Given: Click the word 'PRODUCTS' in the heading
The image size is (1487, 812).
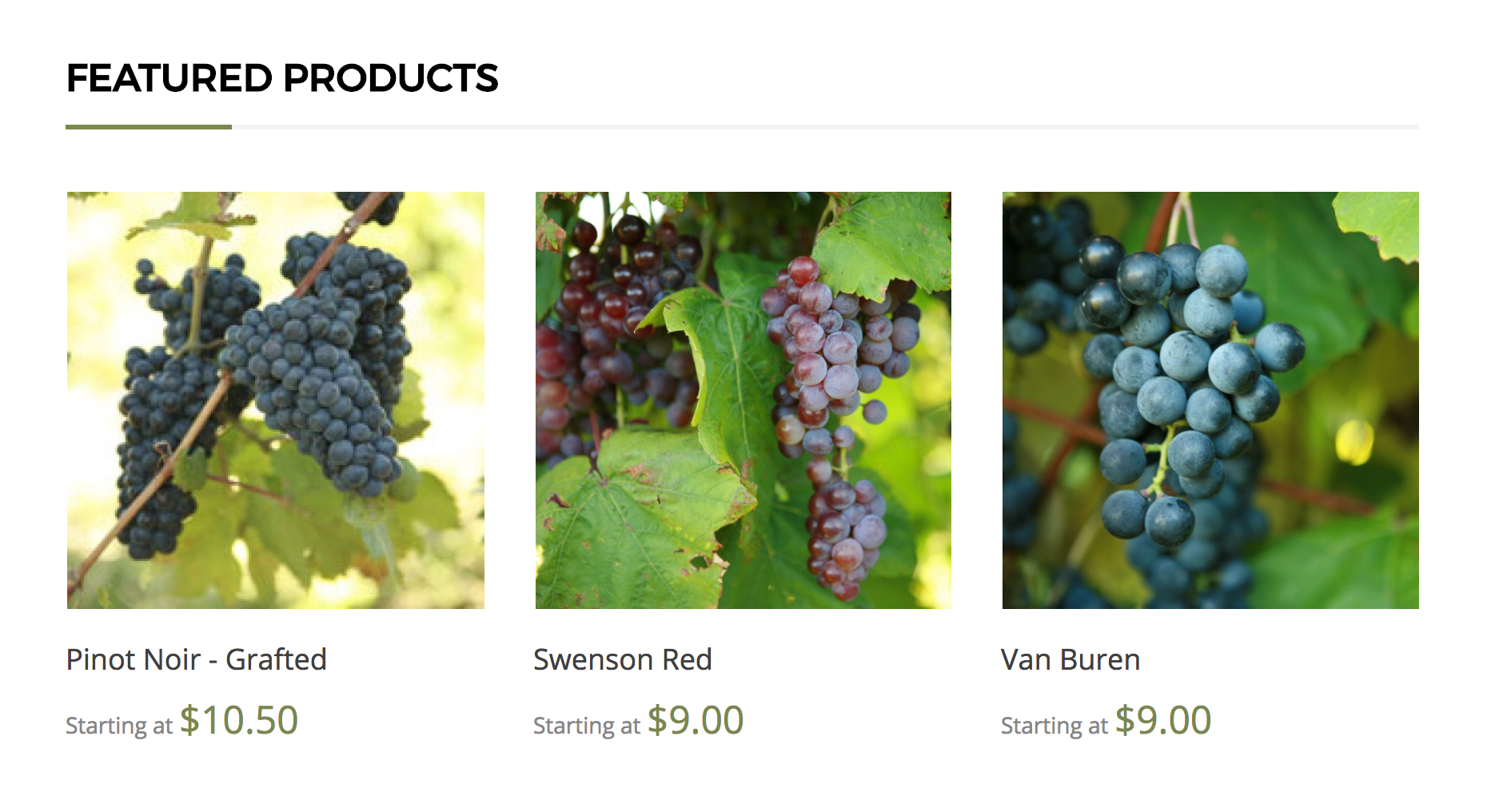Looking at the screenshot, I should tap(391, 78).
